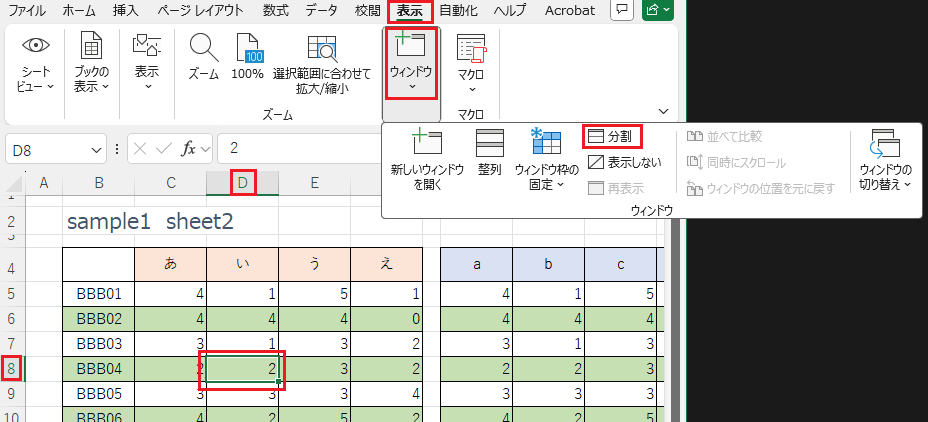This screenshot has width=928, height=422.
Task: Collapse the ribbon with the chevron
Action: (663, 111)
